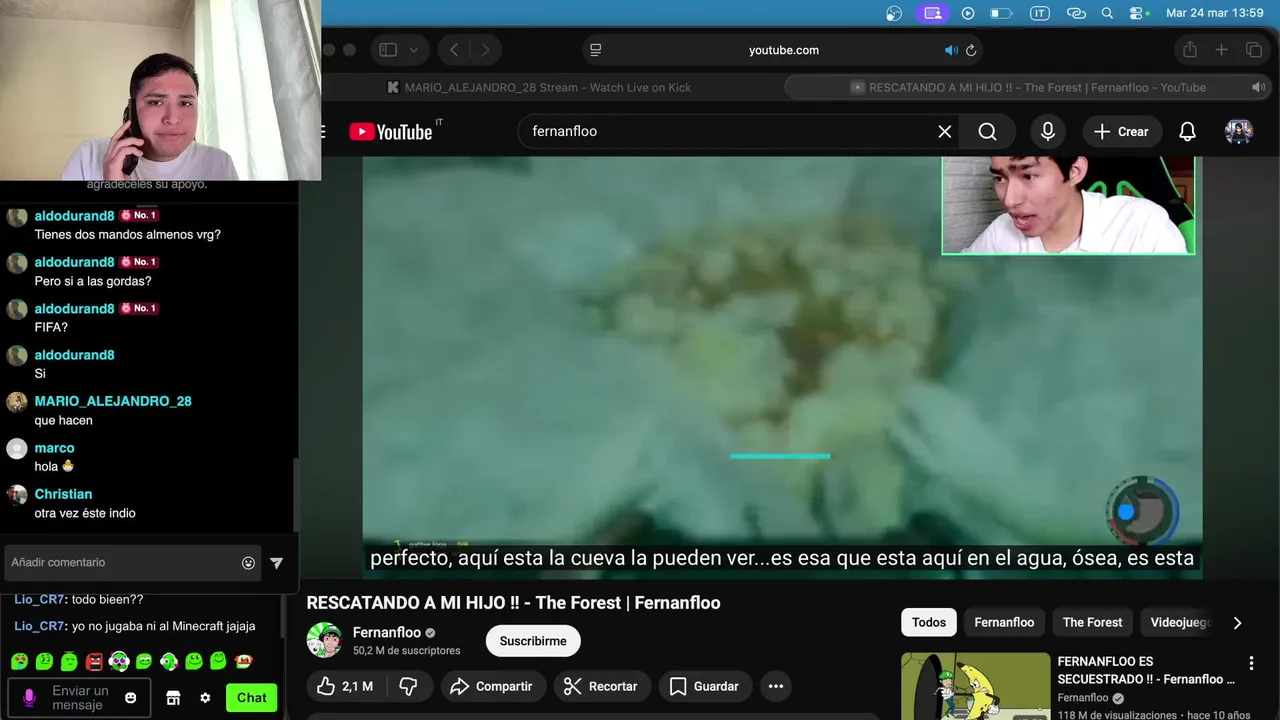Click the youtube.com address field
1280x720 pixels.
783,50
